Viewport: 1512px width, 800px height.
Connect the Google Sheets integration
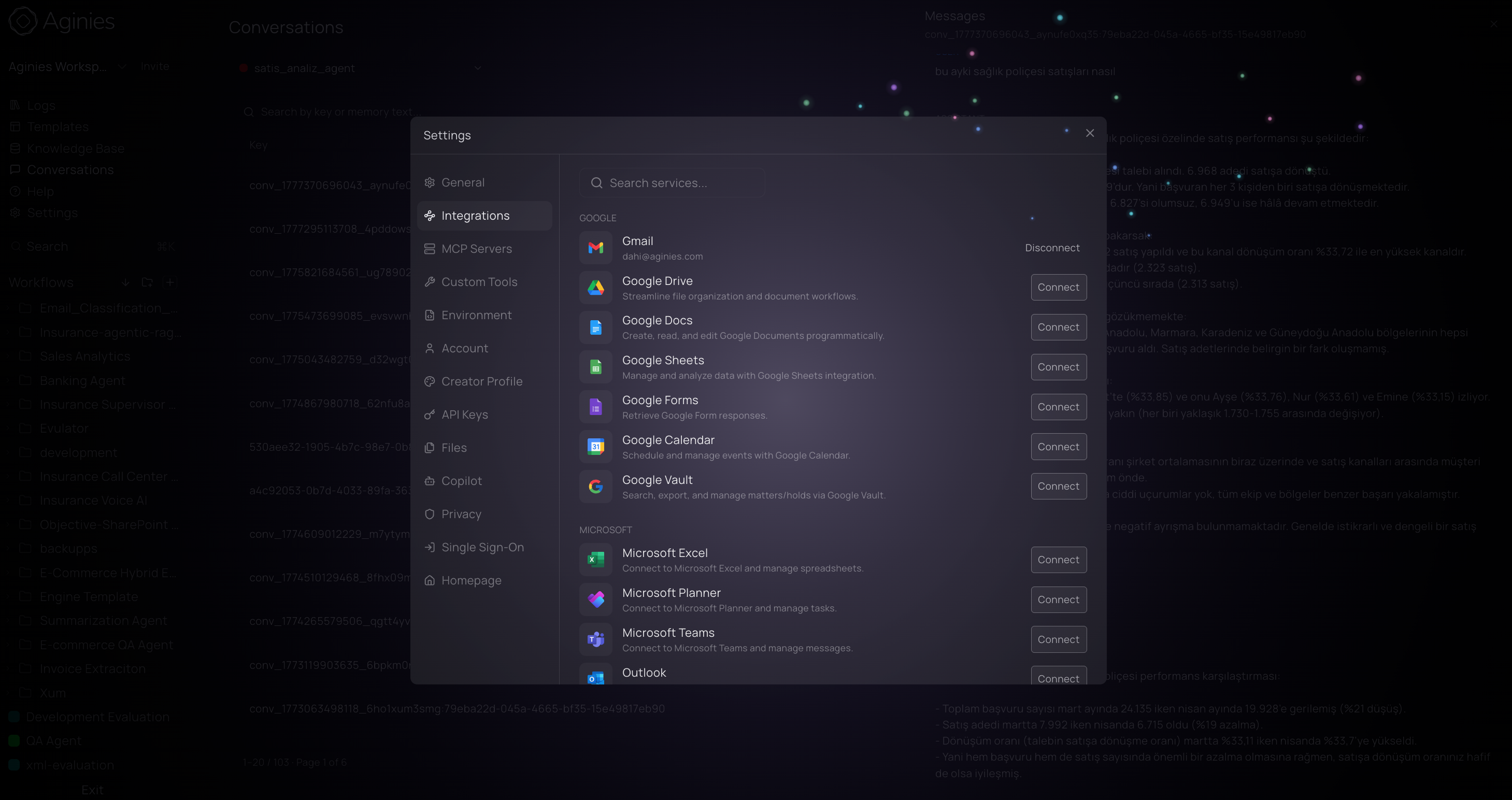coord(1058,367)
